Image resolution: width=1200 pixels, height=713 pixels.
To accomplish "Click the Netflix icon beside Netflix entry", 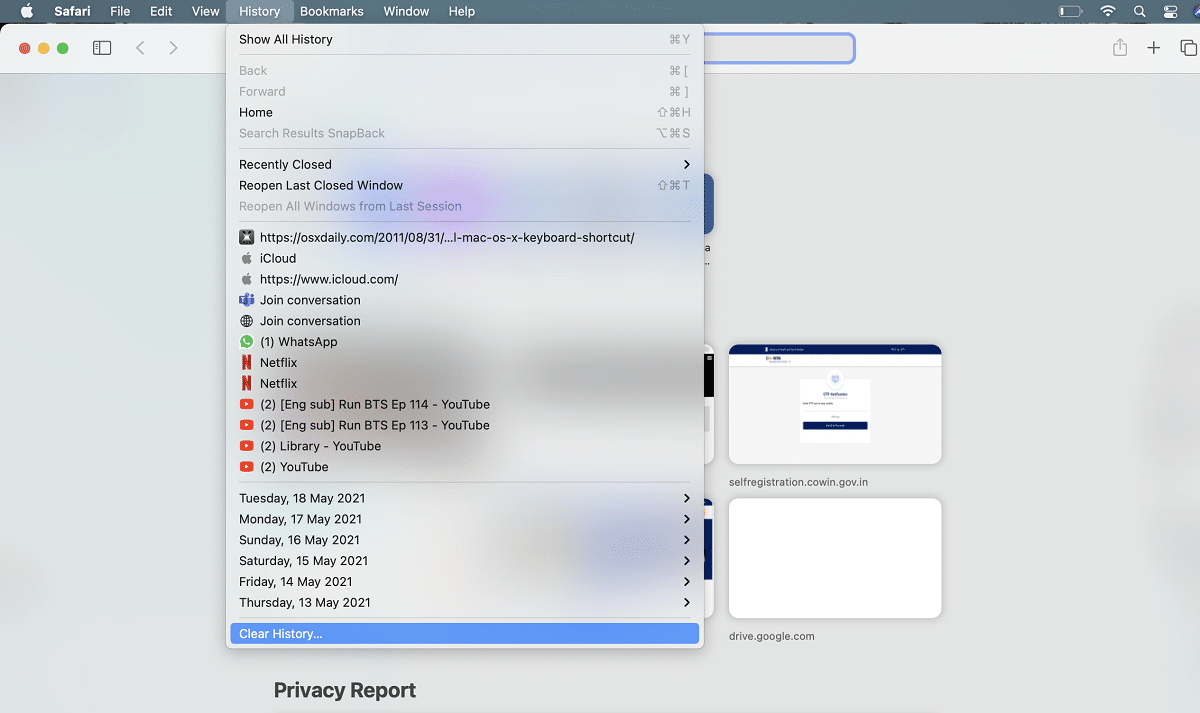I will [246, 362].
